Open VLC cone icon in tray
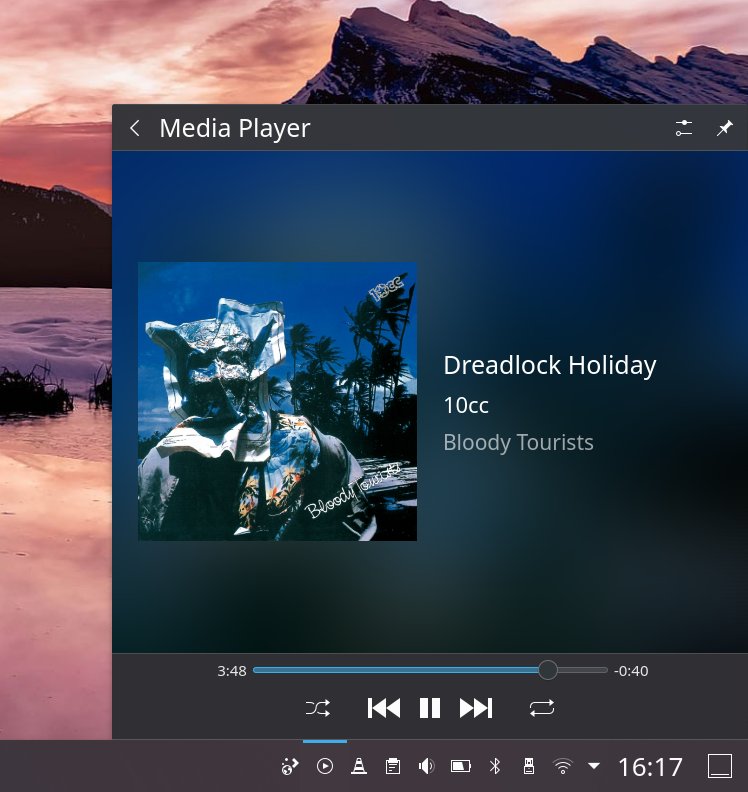 tap(358, 766)
